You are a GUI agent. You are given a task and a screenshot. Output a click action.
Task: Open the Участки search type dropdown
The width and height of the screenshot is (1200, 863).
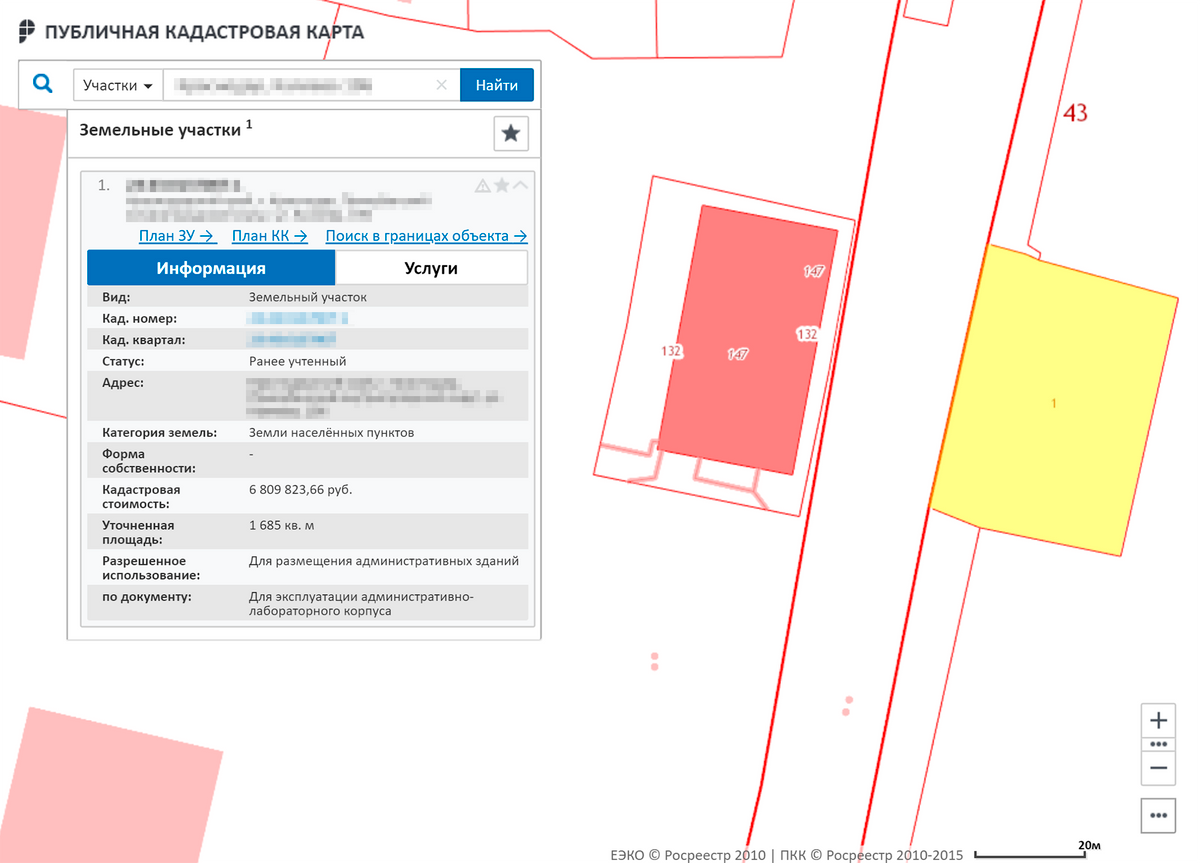point(118,85)
